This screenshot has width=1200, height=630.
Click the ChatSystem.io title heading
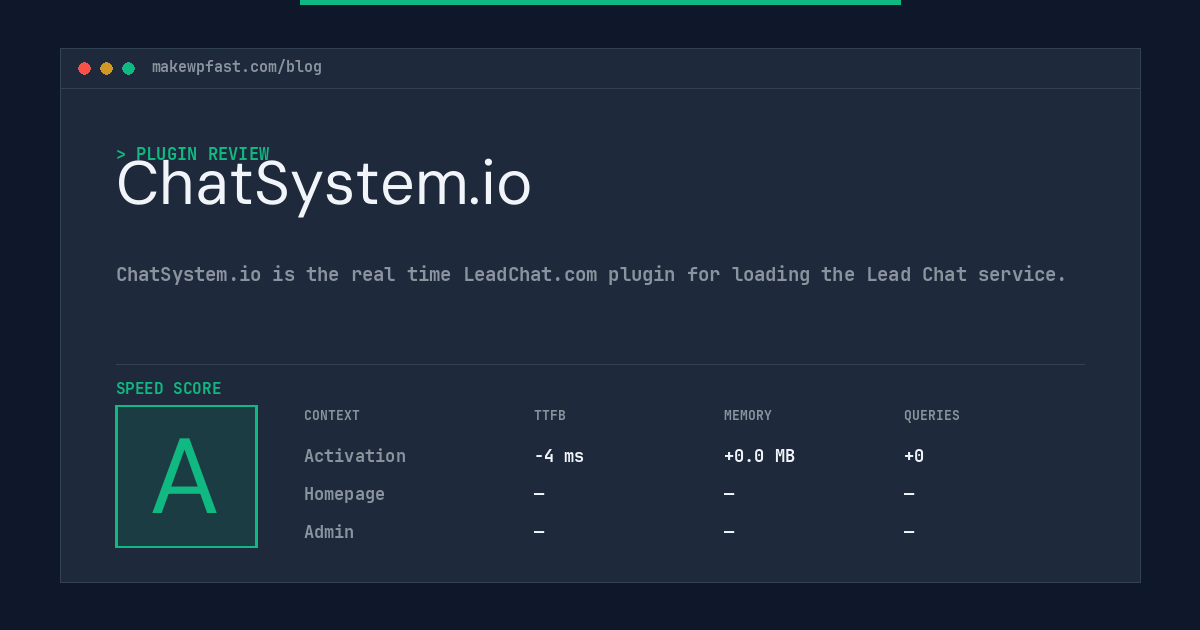pyautogui.click(x=324, y=184)
